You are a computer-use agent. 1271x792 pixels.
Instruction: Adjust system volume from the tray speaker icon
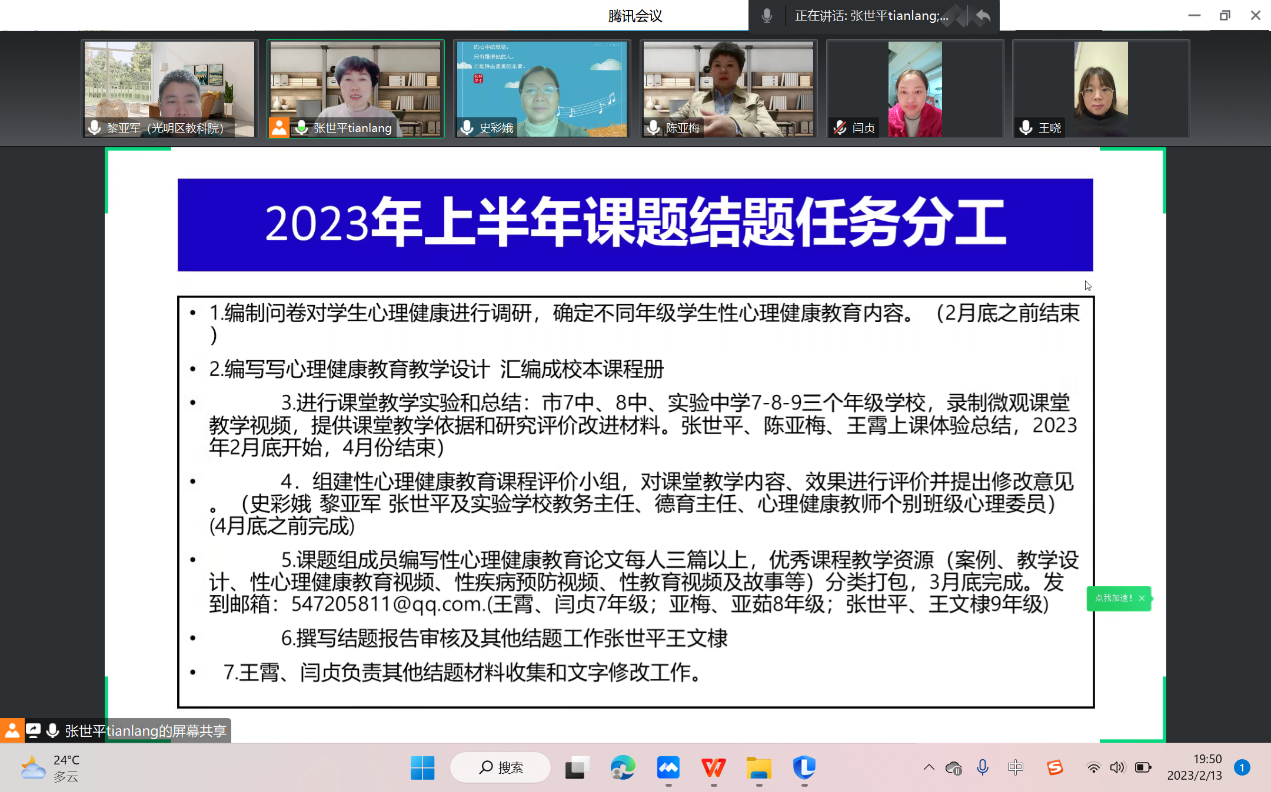(1117, 768)
